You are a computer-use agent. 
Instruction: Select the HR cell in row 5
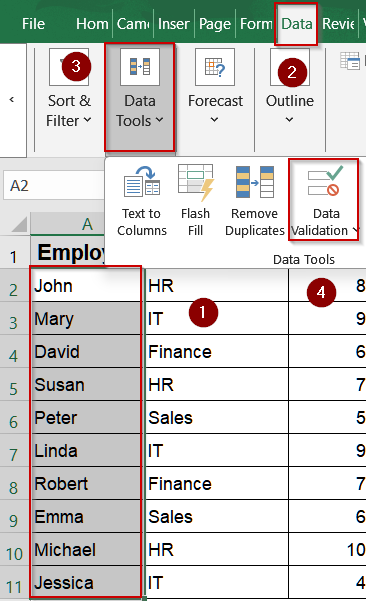(217, 384)
